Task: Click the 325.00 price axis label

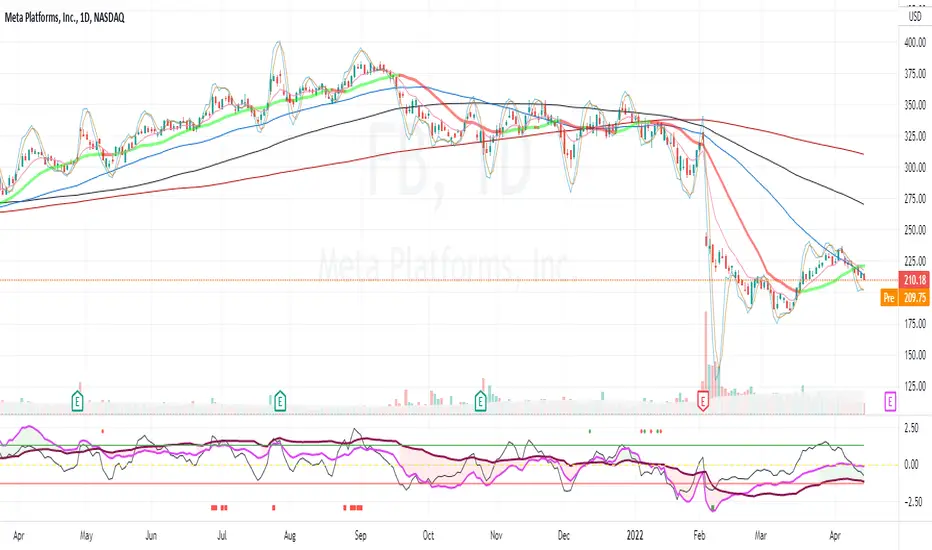Action: (x=915, y=136)
